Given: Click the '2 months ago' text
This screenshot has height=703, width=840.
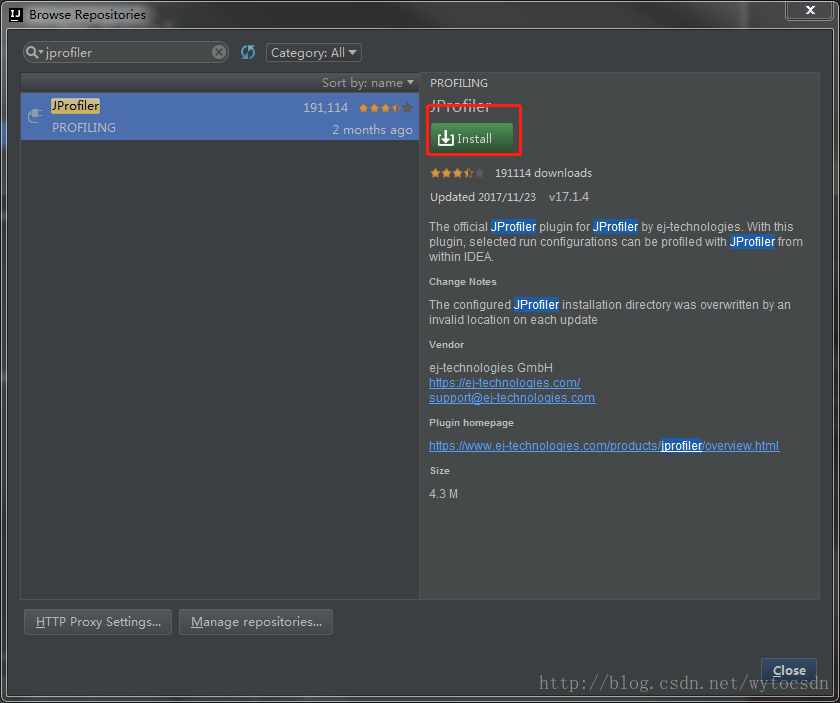Looking at the screenshot, I should tap(372, 130).
